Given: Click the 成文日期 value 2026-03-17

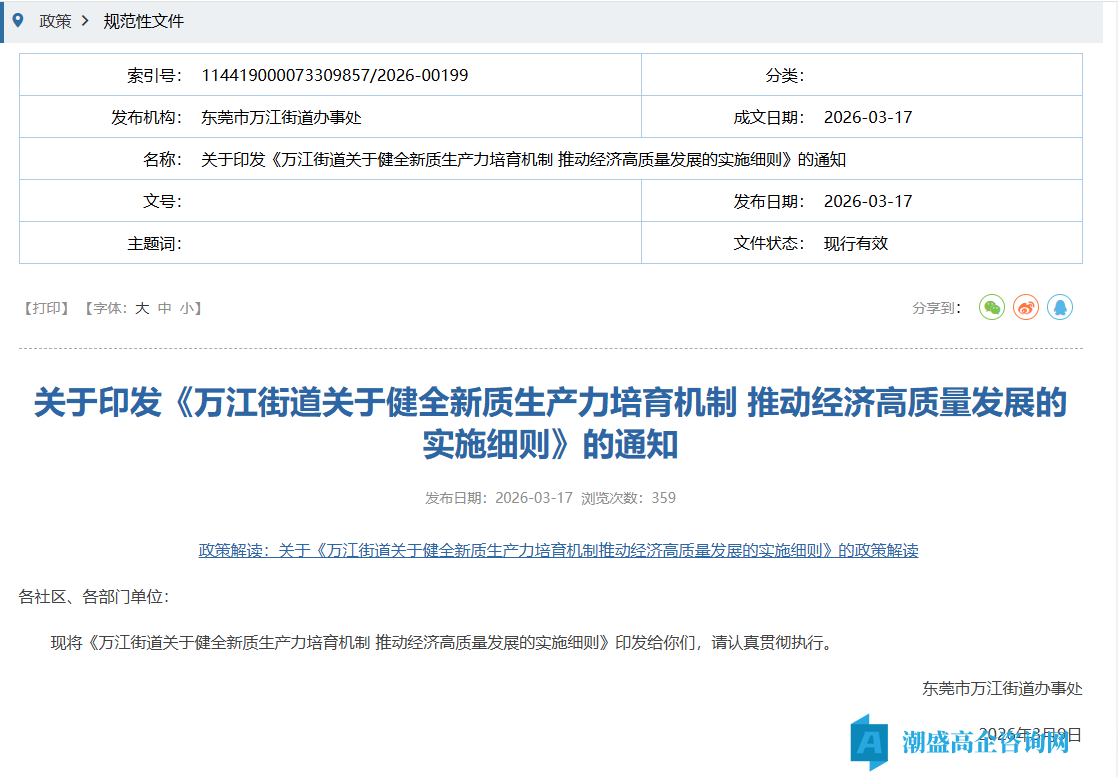Looking at the screenshot, I should click(x=868, y=117).
